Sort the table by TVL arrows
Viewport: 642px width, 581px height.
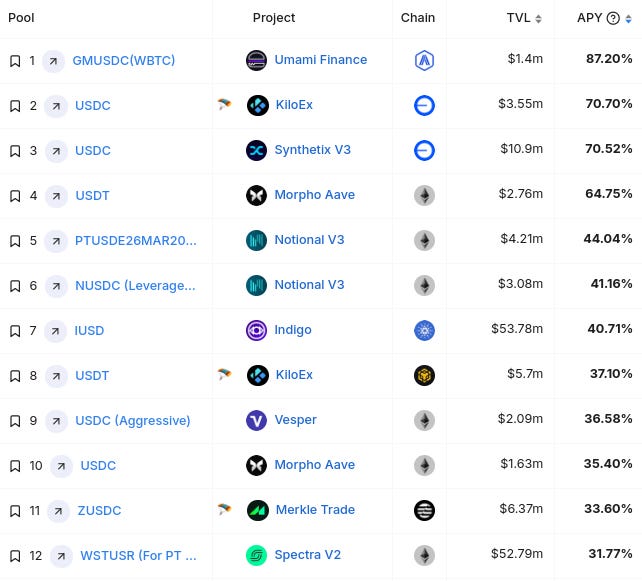pos(538,19)
